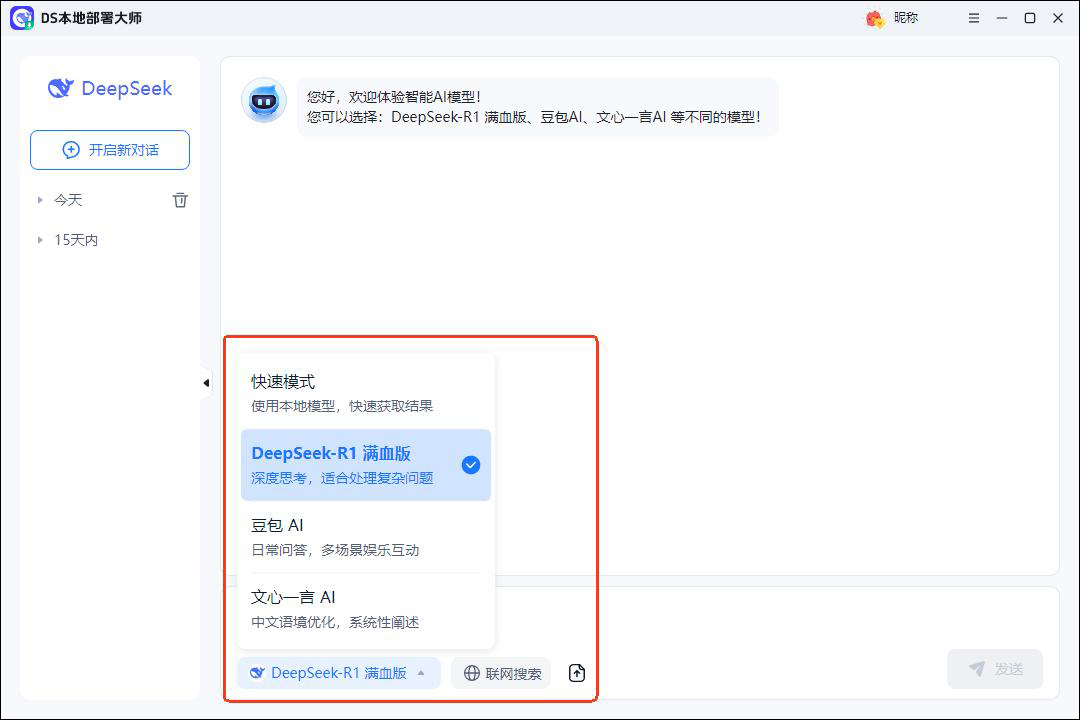Open the hamburger menu in title bar
Image resolution: width=1080 pixels, height=720 pixels.
coord(974,18)
